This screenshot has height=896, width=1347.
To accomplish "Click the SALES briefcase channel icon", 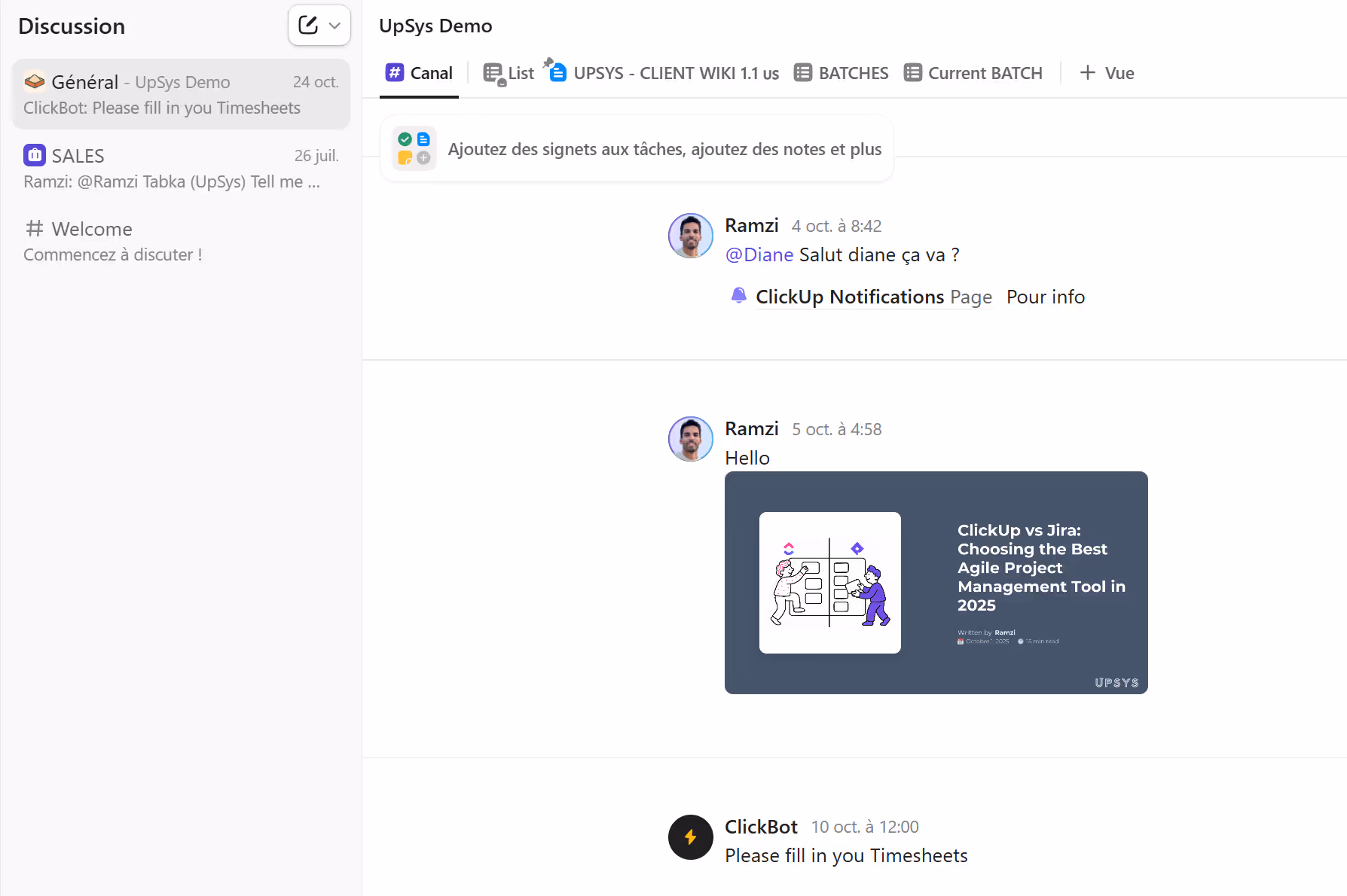I will 34,155.
